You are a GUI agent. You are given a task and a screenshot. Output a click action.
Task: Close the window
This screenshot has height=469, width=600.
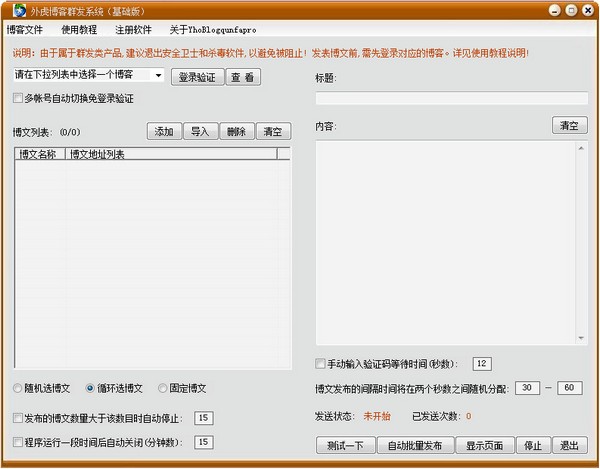point(588,11)
